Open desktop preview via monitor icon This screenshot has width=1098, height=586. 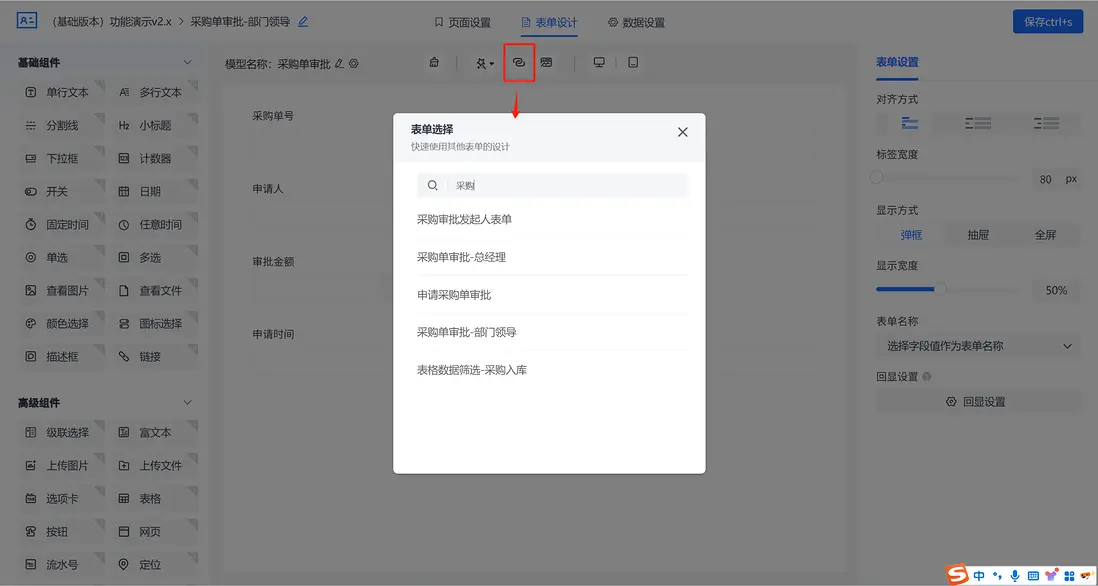pyautogui.click(x=598, y=61)
